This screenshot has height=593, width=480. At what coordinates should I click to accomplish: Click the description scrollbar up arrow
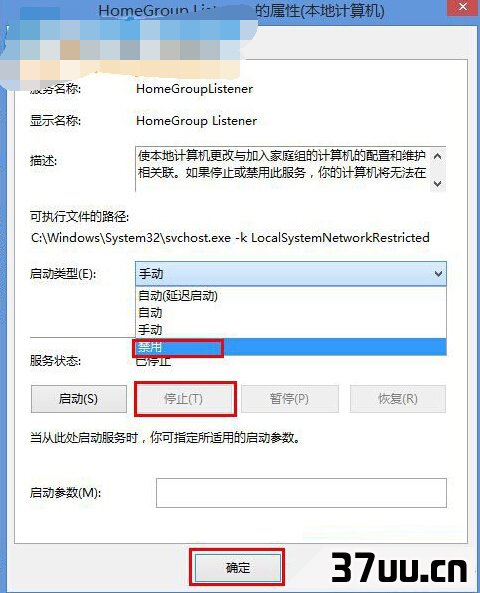tap(438, 156)
